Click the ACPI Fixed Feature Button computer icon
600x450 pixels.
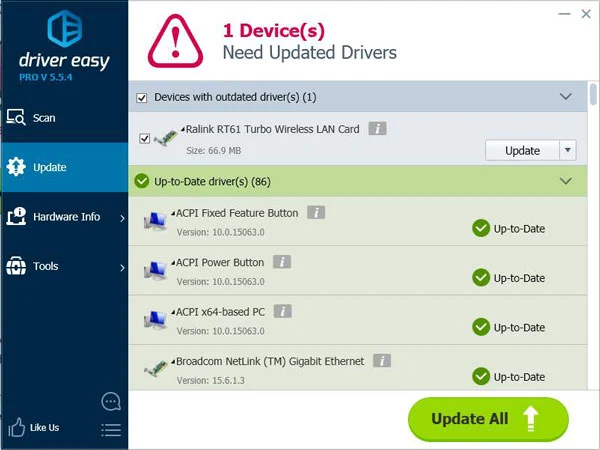coord(155,221)
